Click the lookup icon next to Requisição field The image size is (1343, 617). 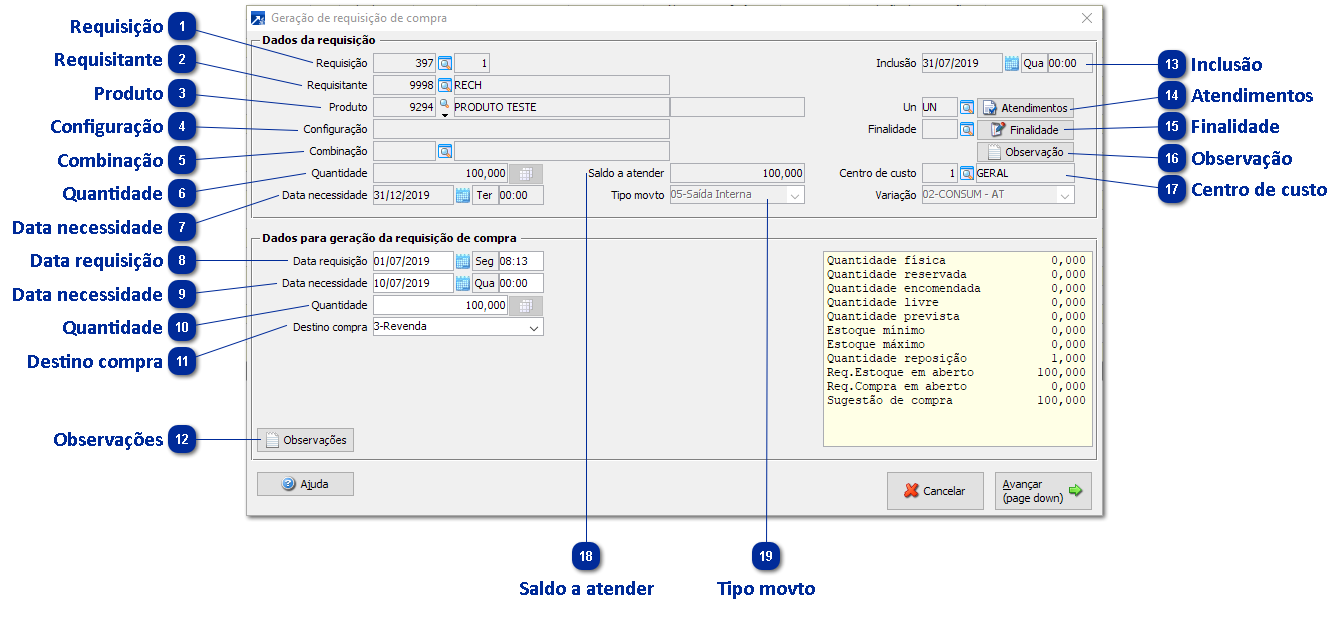pos(445,63)
